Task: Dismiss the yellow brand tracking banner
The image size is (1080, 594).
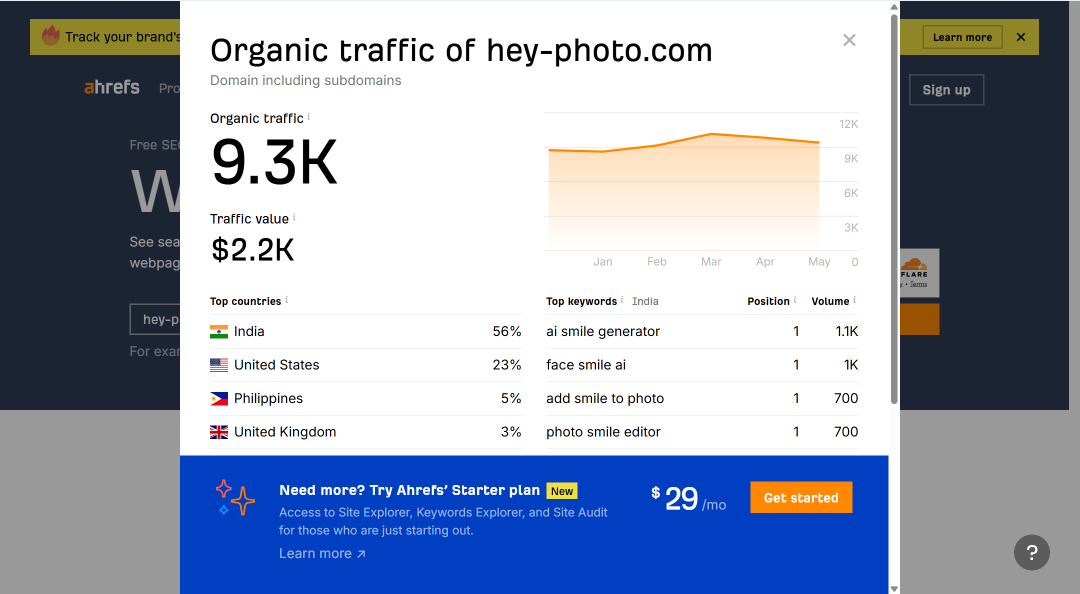Action: (1021, 37)
